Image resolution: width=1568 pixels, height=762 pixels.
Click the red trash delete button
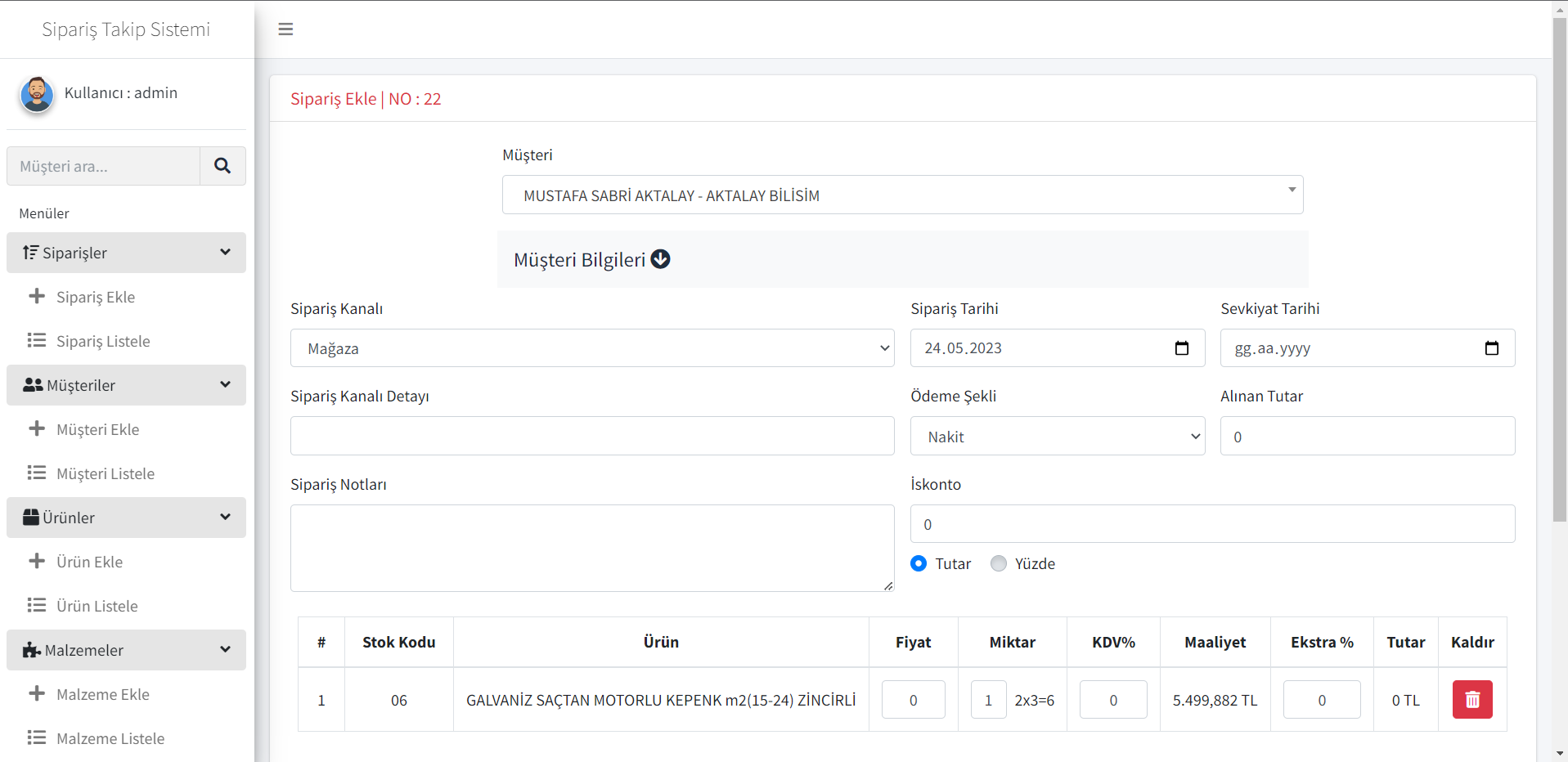point(1471,700)
